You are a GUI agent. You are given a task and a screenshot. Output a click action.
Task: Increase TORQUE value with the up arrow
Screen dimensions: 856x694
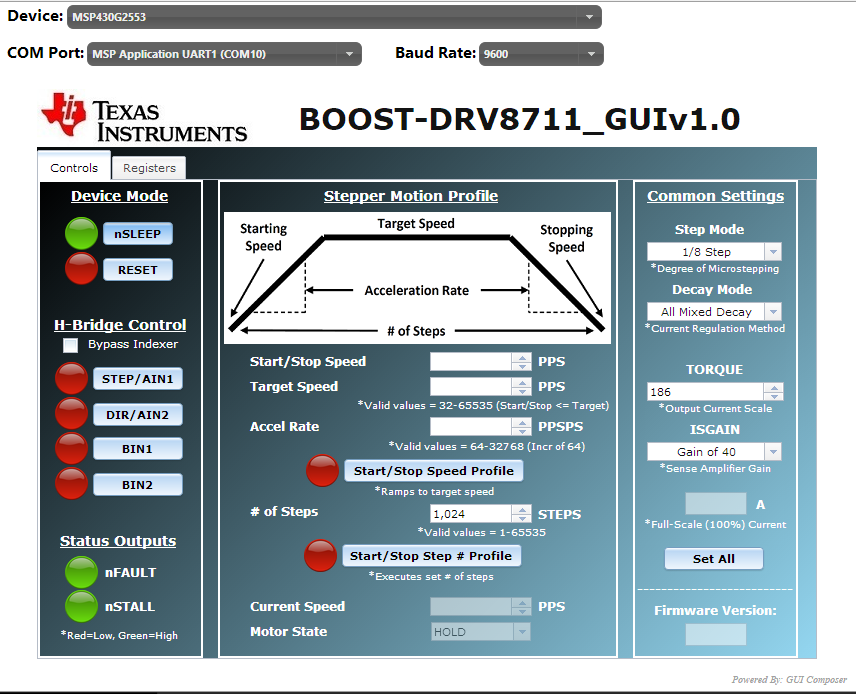(x=774, y=387)
